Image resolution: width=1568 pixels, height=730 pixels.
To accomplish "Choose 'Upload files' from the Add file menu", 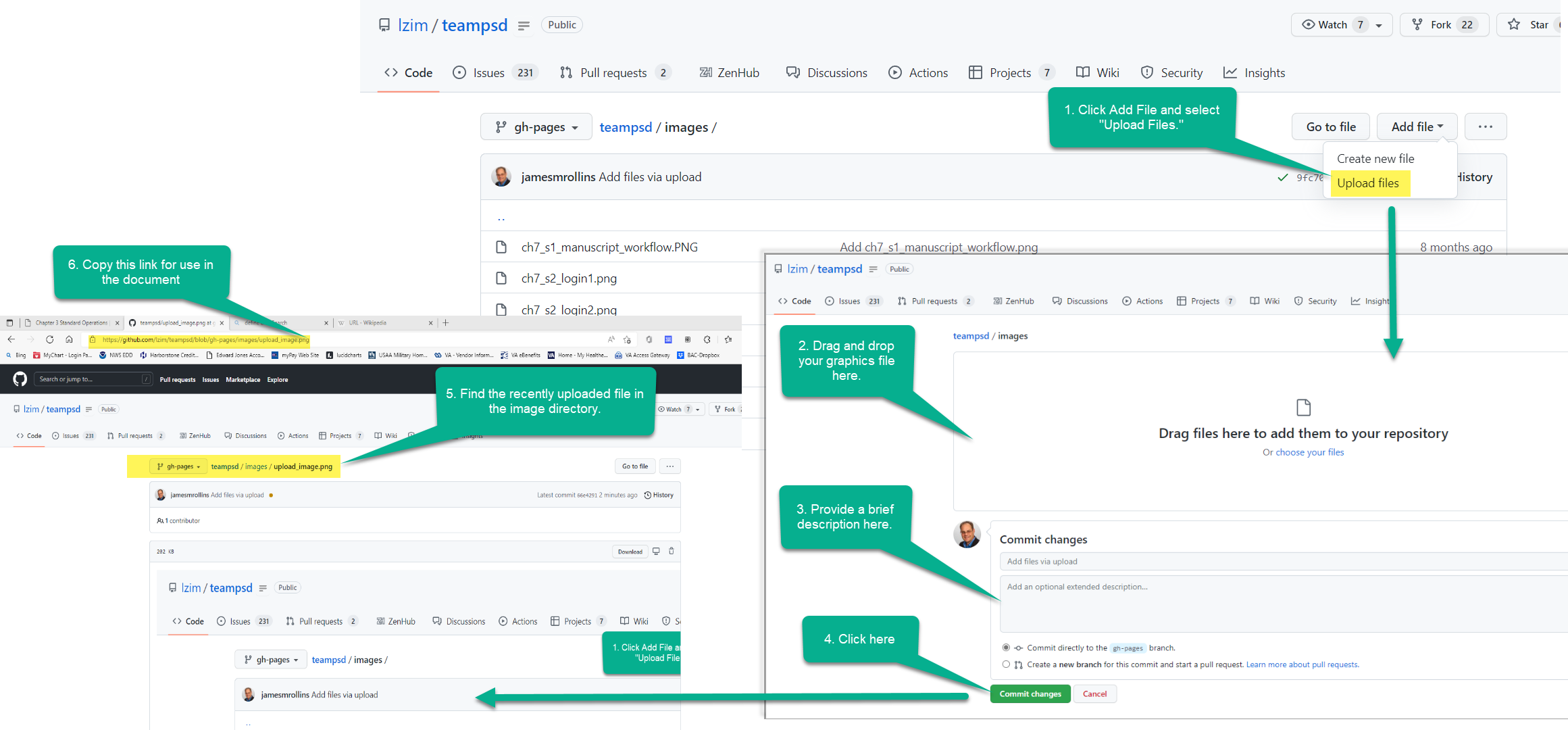I will coord(1368,183).
